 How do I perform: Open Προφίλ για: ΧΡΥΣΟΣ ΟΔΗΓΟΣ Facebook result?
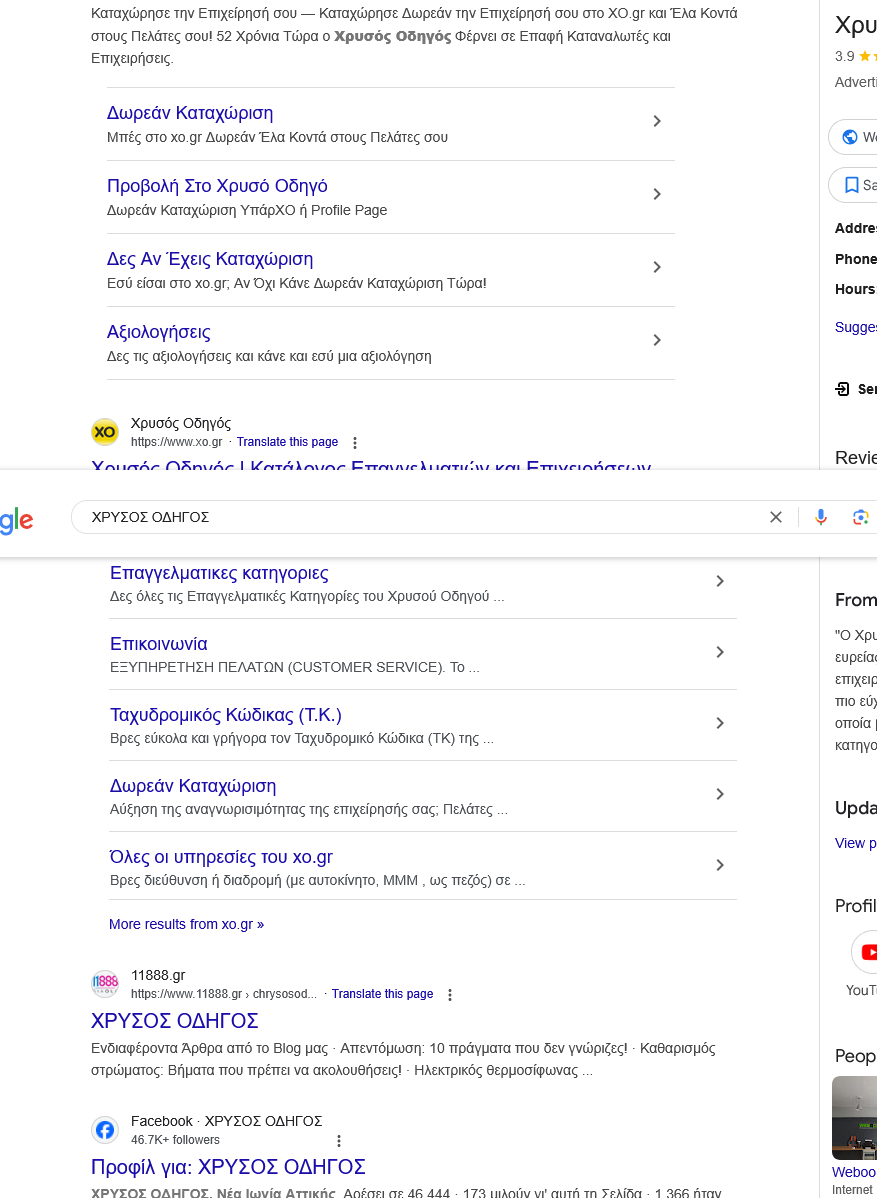tap(228, 1167)
